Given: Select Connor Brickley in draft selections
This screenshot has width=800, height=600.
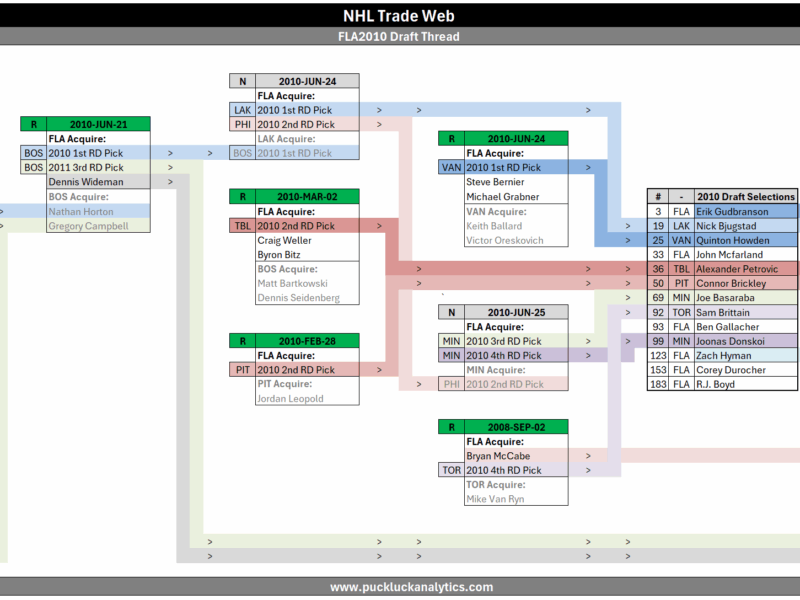Looking at the screenshot, I should 746,283.
